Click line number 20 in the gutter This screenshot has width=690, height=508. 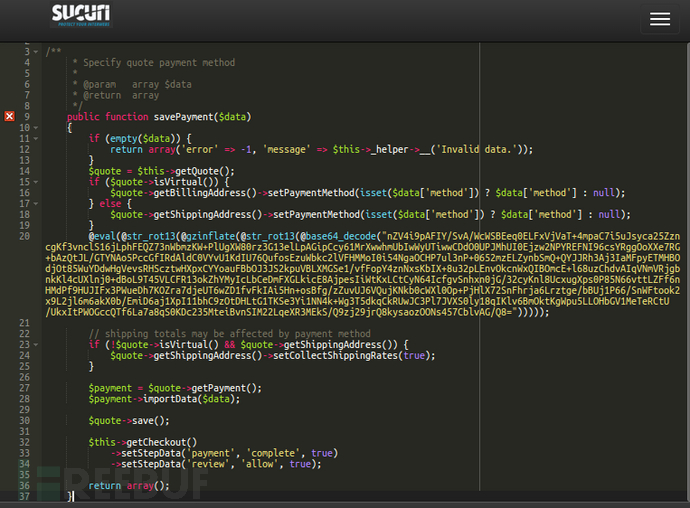pos(24,236)
